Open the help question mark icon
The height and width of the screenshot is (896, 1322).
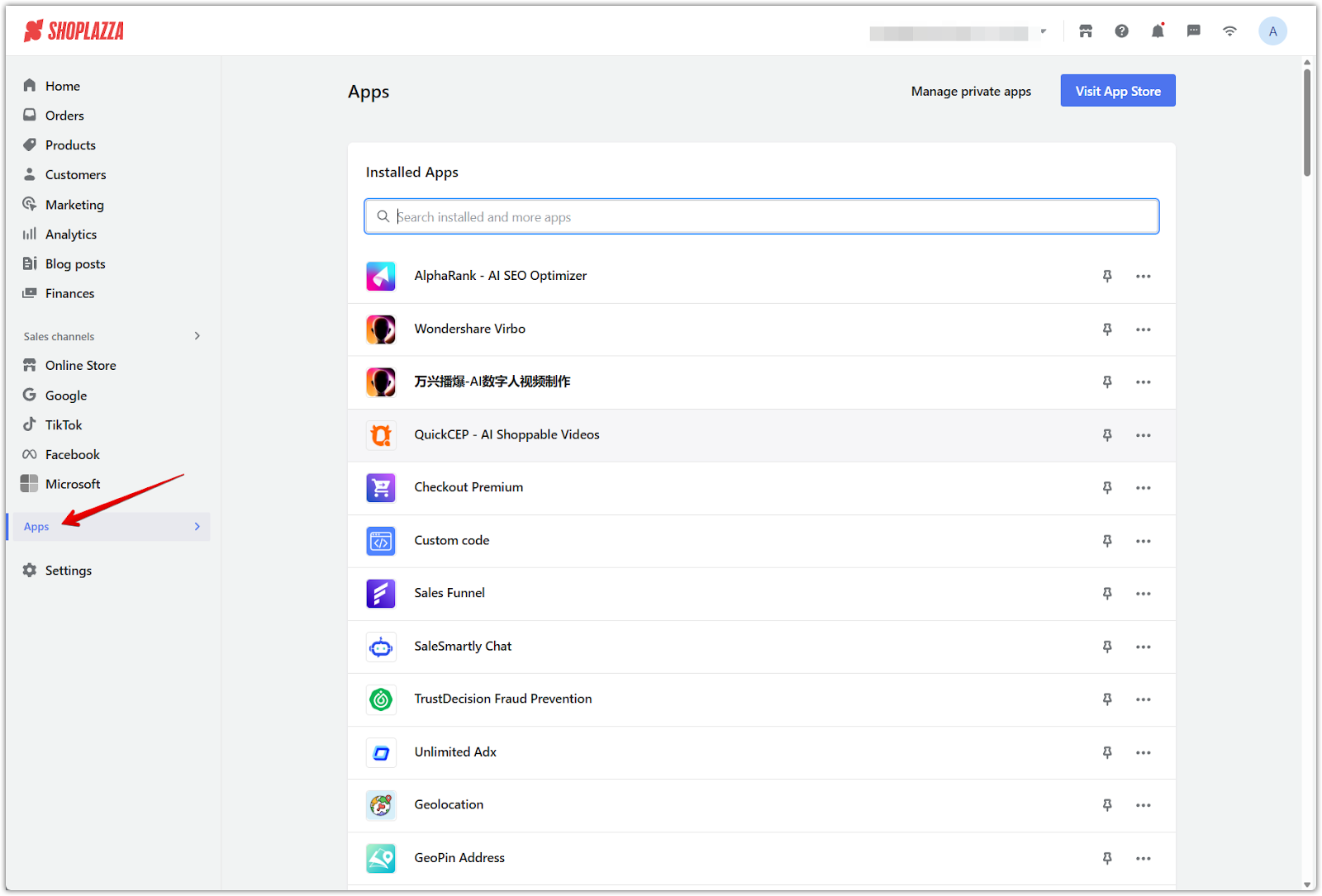click(1121, 31)
